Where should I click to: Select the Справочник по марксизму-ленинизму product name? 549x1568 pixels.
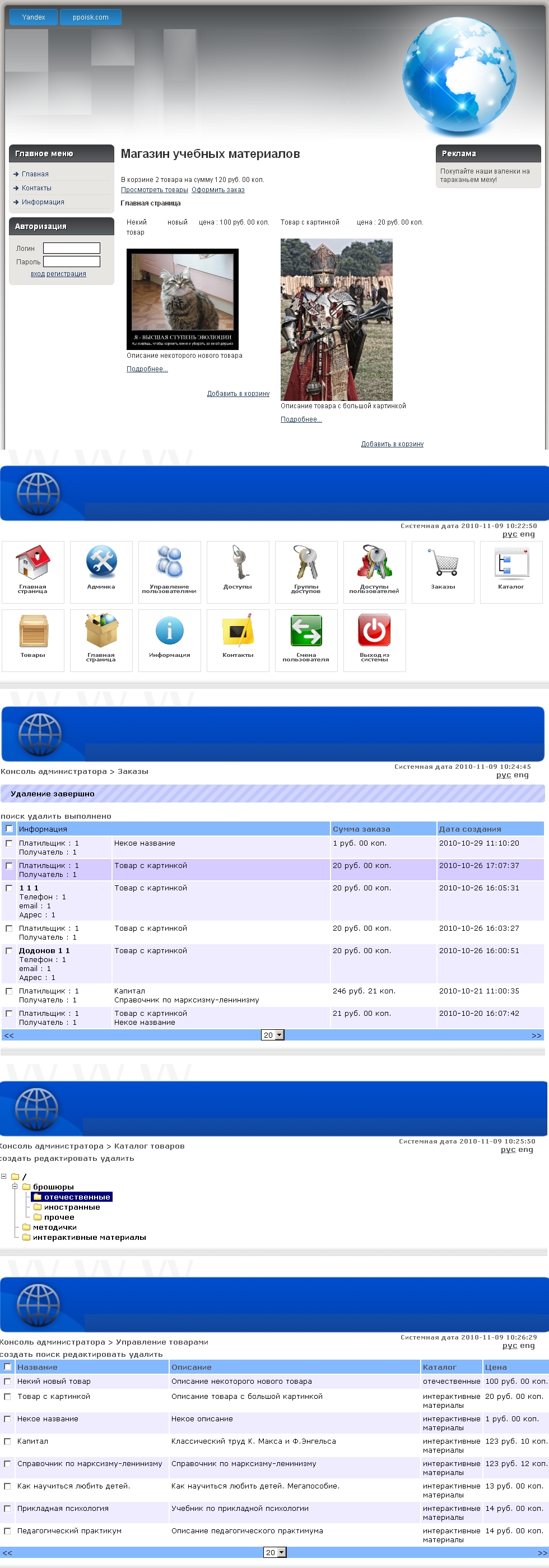pos(90,1463)
